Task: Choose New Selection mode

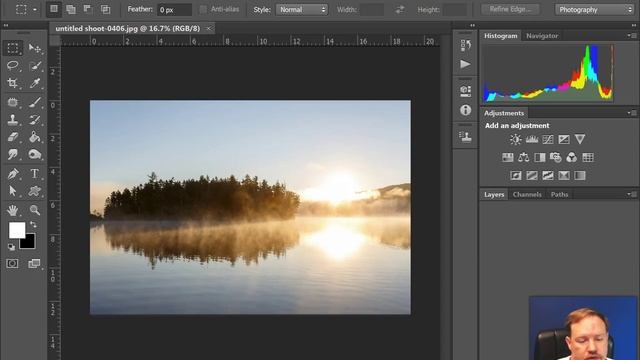Action: tap(53, 9)
